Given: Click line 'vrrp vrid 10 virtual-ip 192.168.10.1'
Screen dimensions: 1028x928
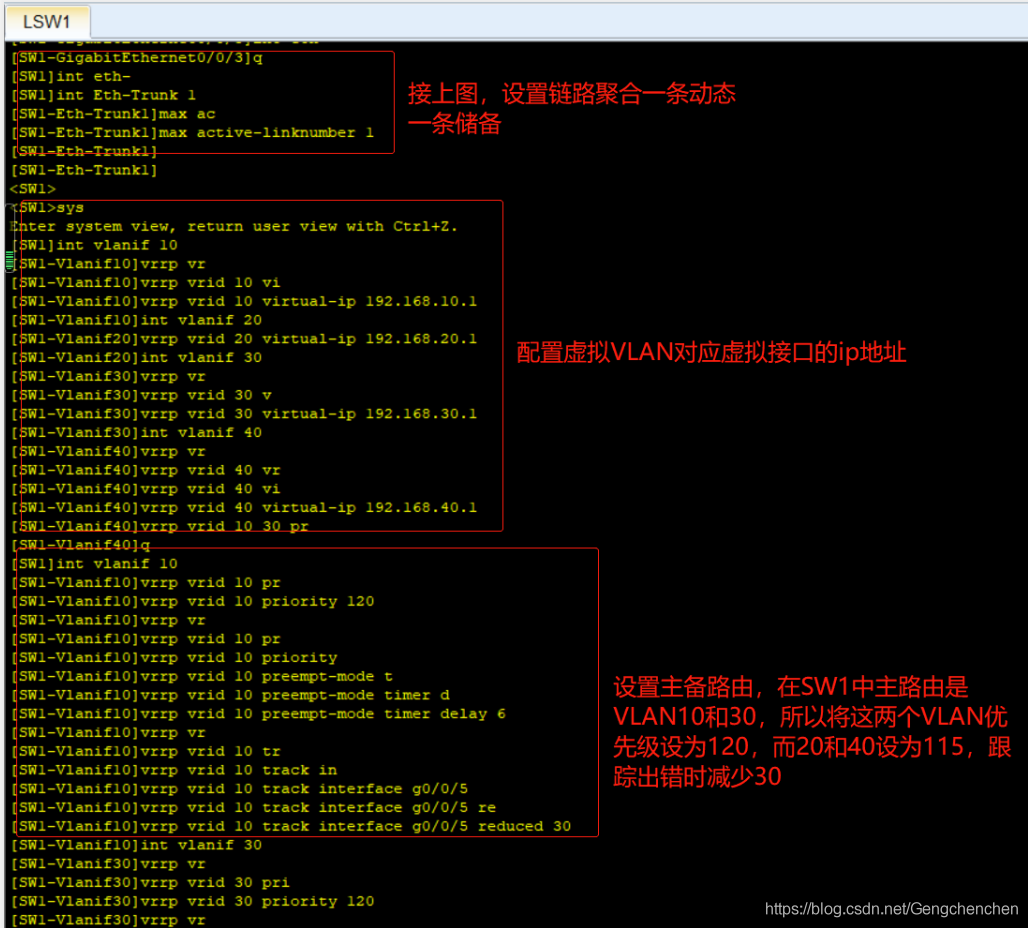Looking at the screenshot, I should coord(244,302).
